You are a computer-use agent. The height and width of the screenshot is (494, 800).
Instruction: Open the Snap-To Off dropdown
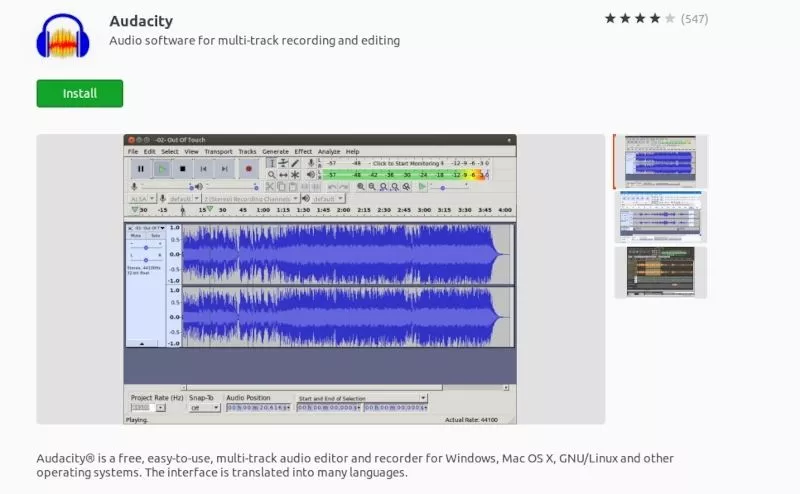coord(204,408)
